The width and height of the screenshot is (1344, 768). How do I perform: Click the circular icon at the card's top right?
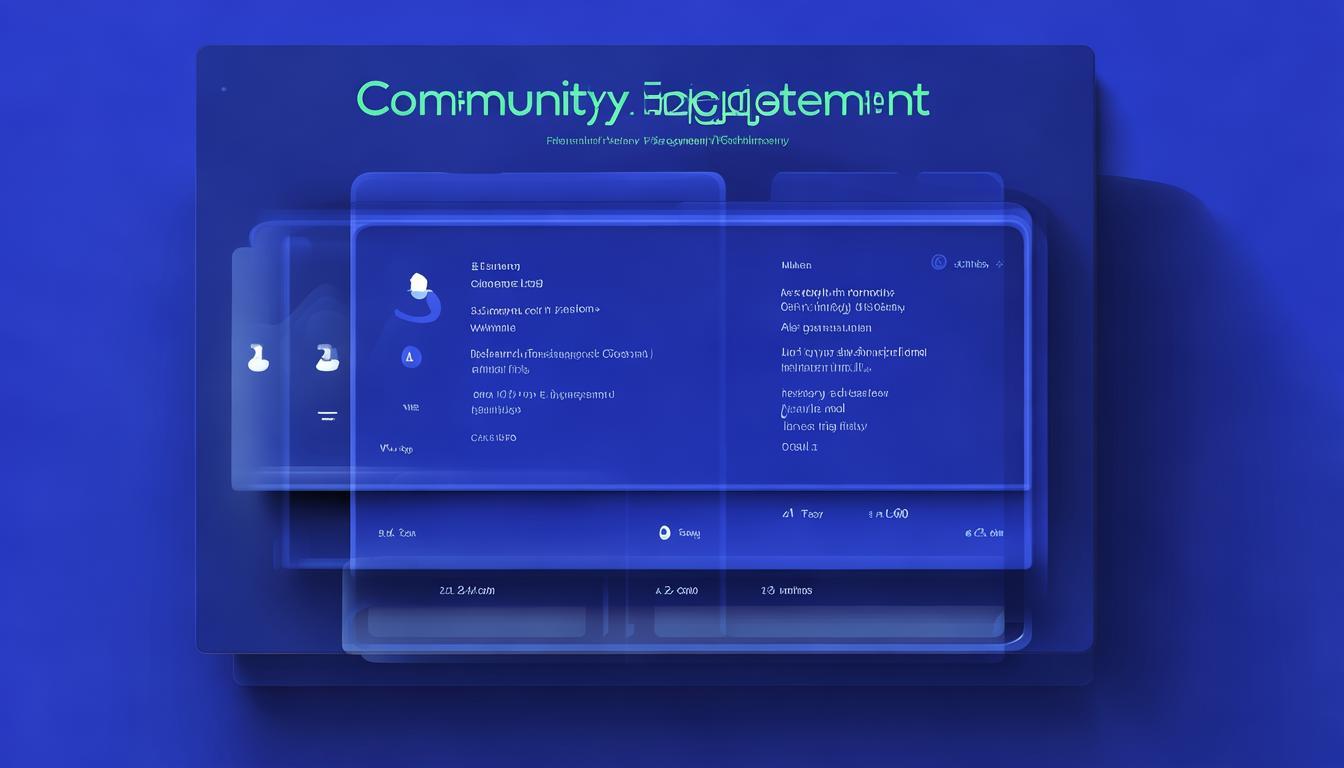click(x=939, y=263)
